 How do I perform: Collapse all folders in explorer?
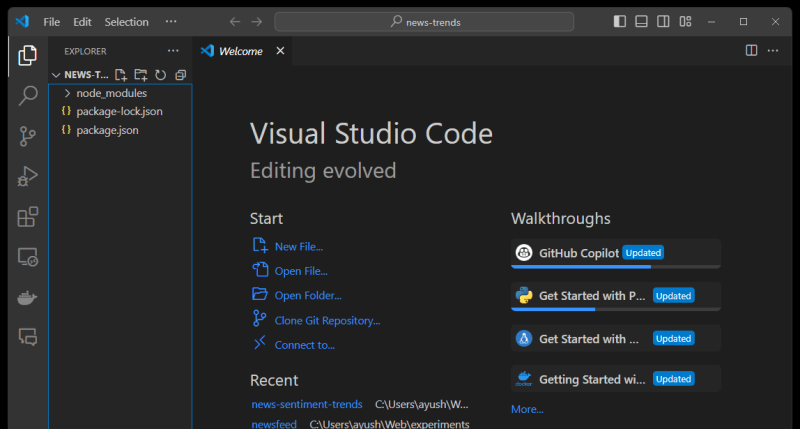(181, 75)
